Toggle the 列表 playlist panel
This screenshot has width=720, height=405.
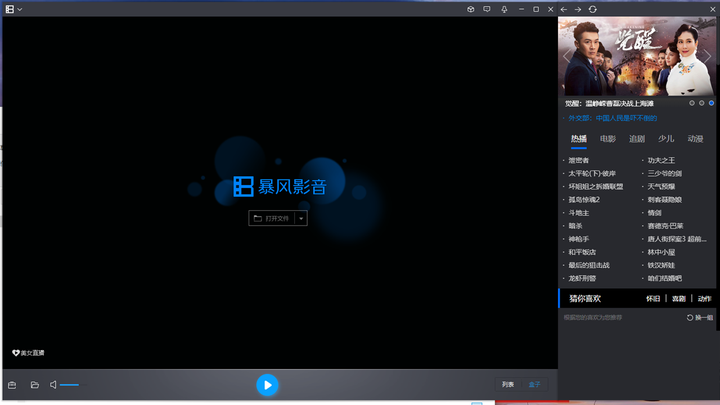pos(508,385)
